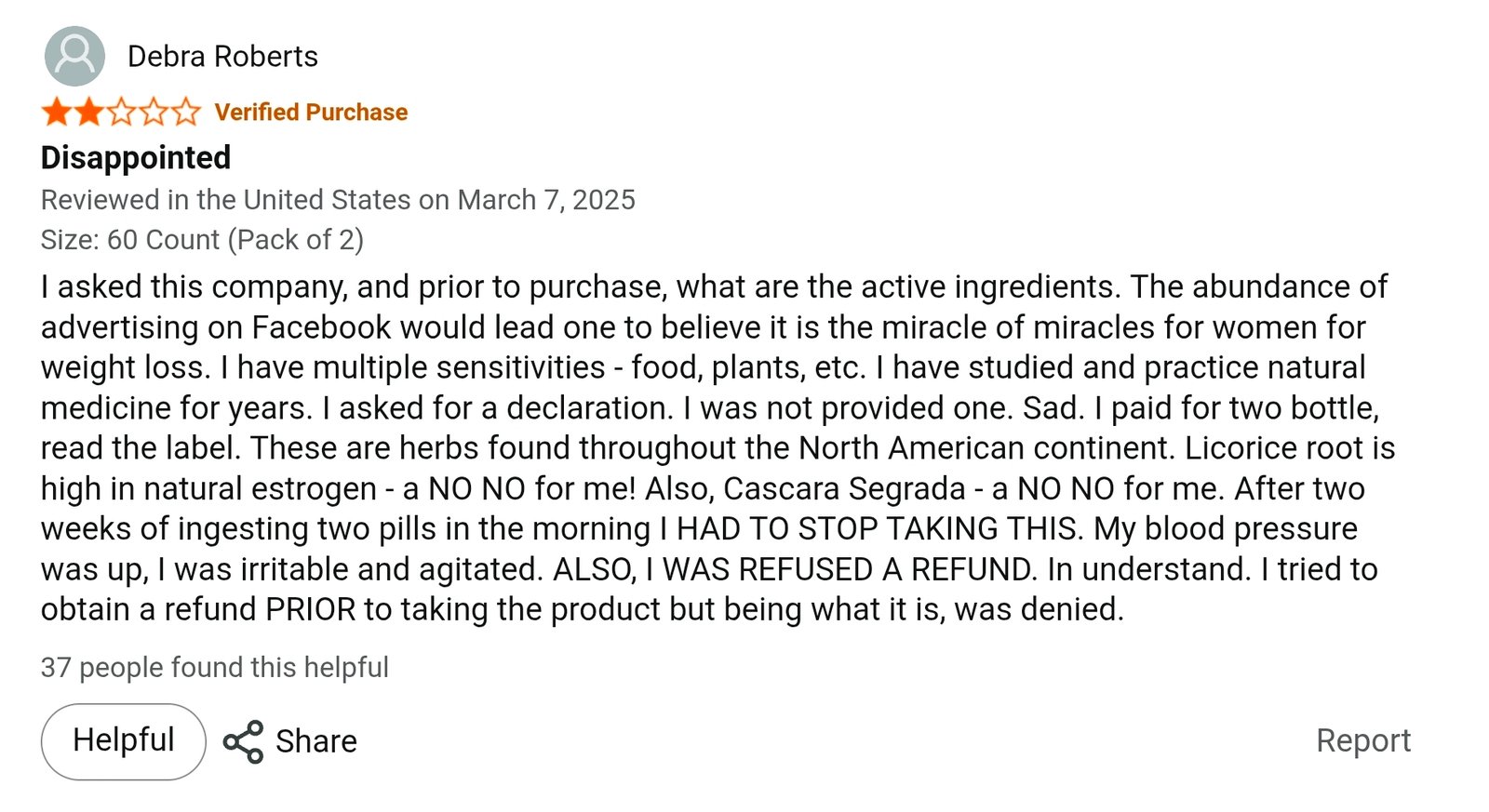Click the Verified Purchase badge
The width and height of the screenshot is (1489, 812).
311,113
